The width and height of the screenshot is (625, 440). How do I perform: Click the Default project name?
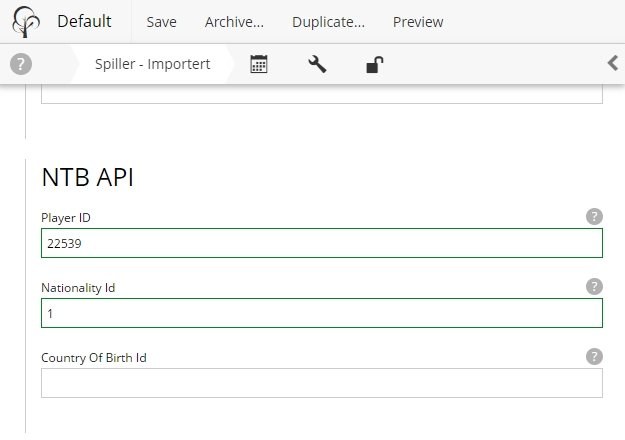[x=84, y=21]
